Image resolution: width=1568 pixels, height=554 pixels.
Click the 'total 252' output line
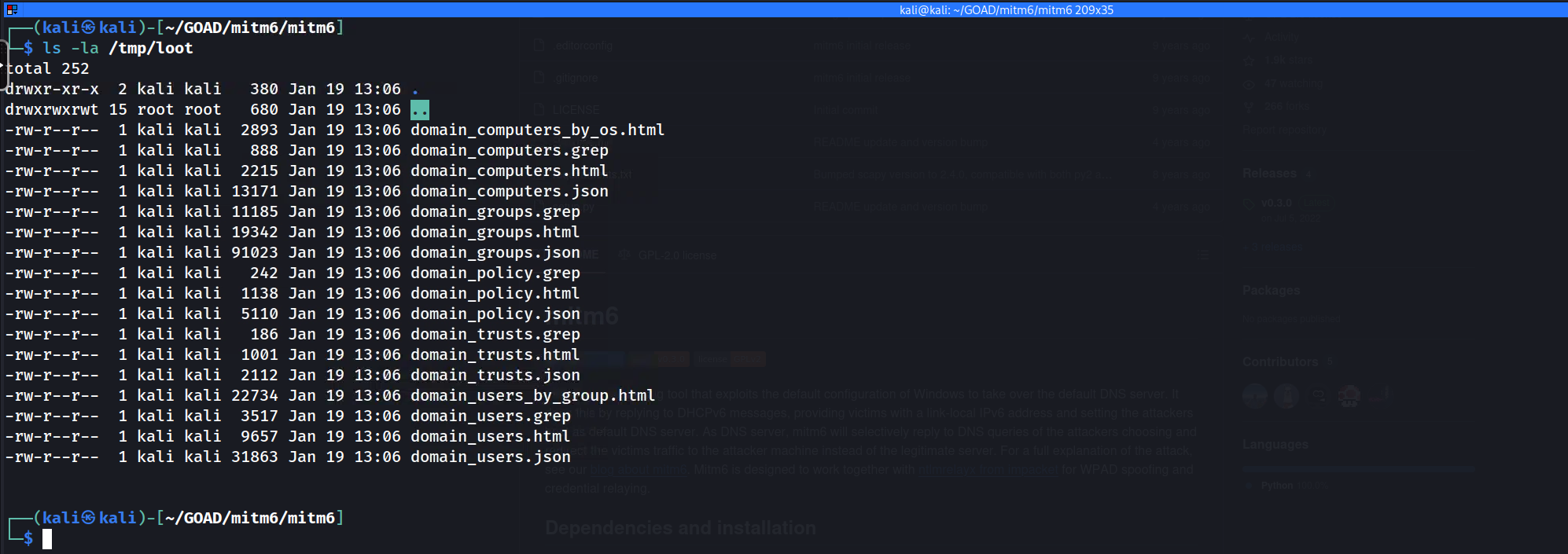click(x=47, y=68)
